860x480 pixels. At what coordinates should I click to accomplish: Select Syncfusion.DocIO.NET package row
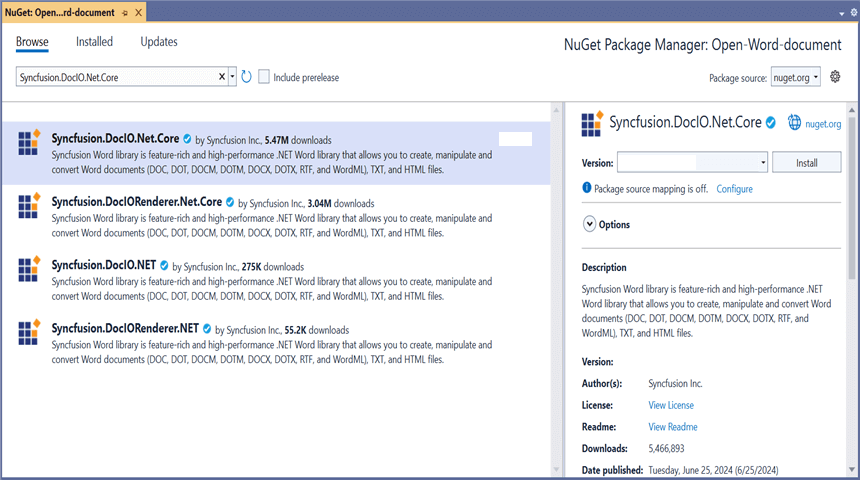coord(276,280)
